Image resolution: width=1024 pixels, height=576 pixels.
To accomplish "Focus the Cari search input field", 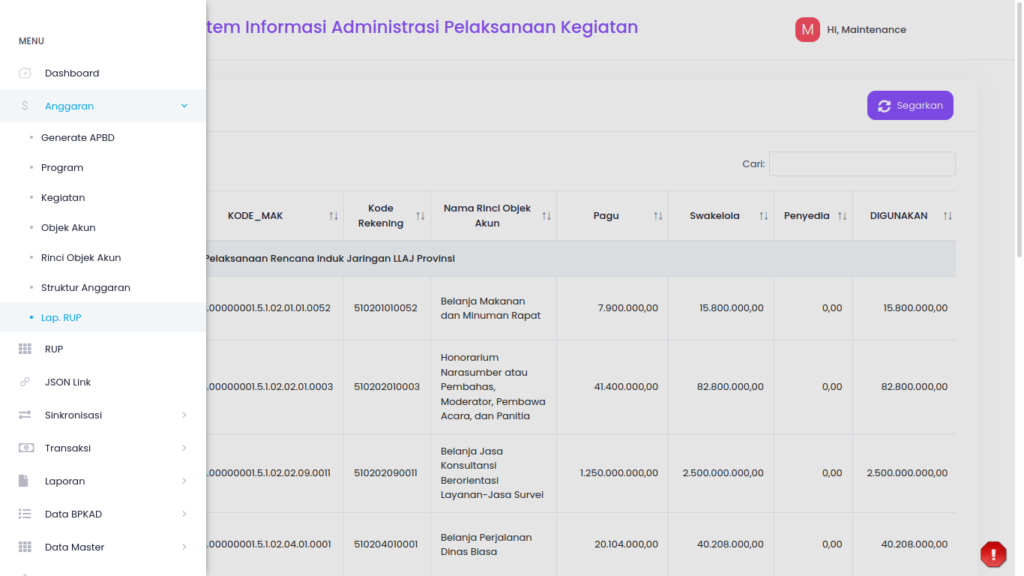I will click(x=862, y=164).
